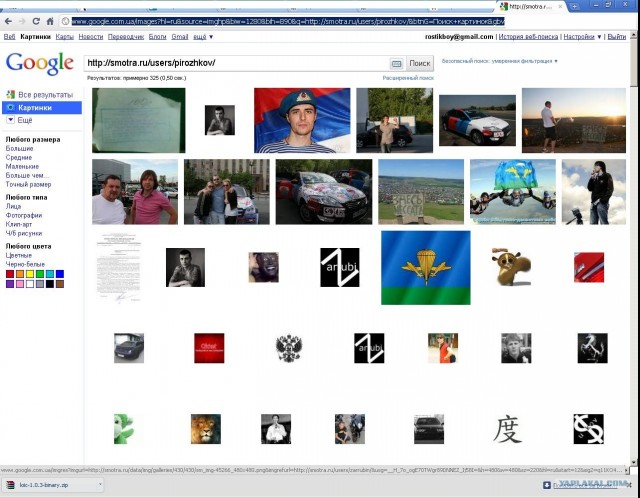Open the Russian double-headed eagle thumbnail
Image resolution: width=640 pixels, height=498 pixels.
[x=289, y=348]
